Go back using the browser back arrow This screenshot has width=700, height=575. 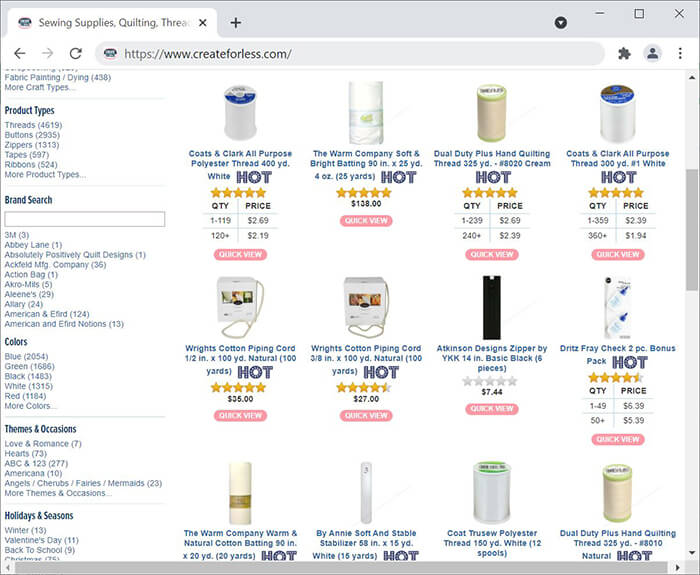click(x=20, y=54)
